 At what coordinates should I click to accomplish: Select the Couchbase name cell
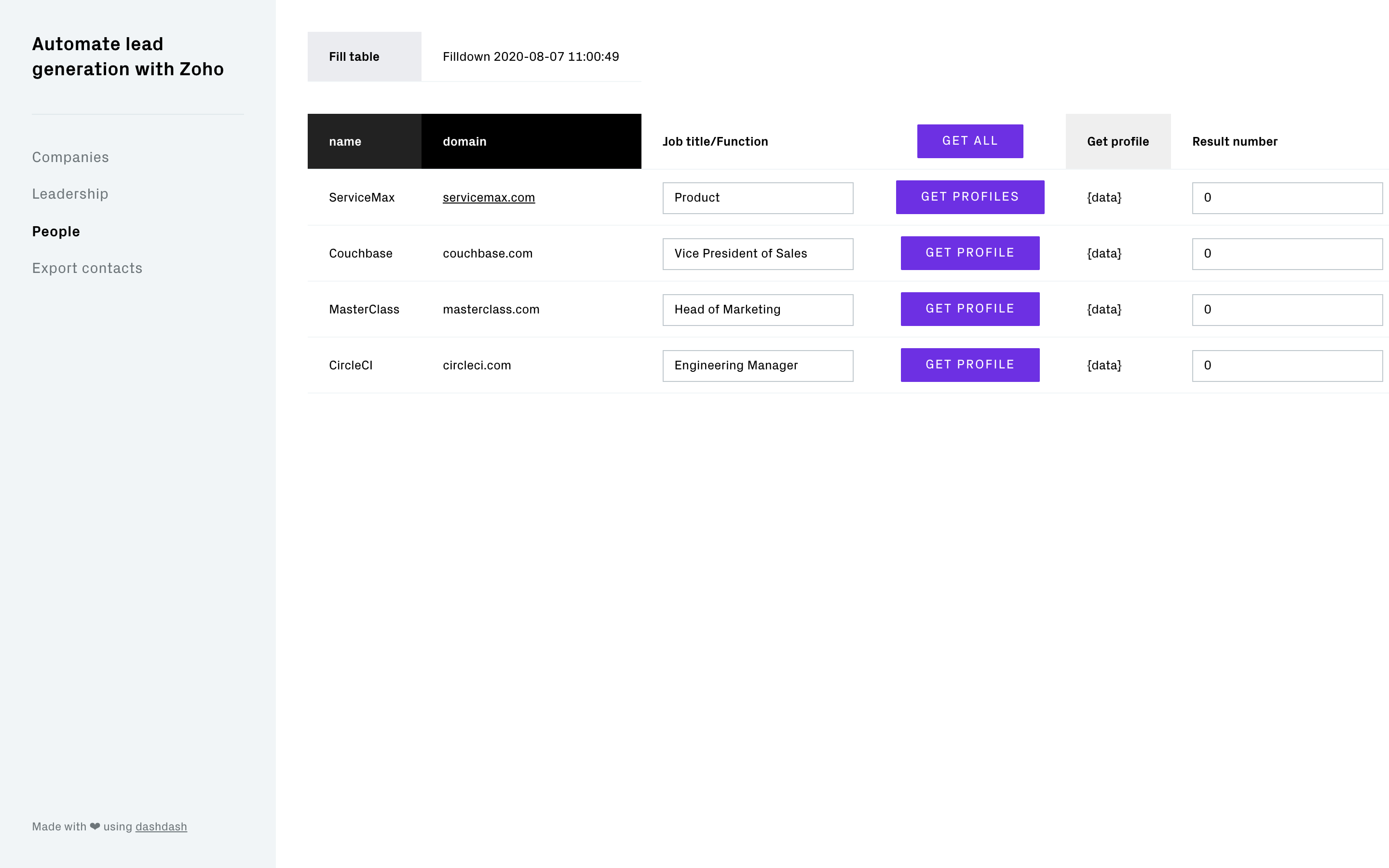tap(360, 253)
